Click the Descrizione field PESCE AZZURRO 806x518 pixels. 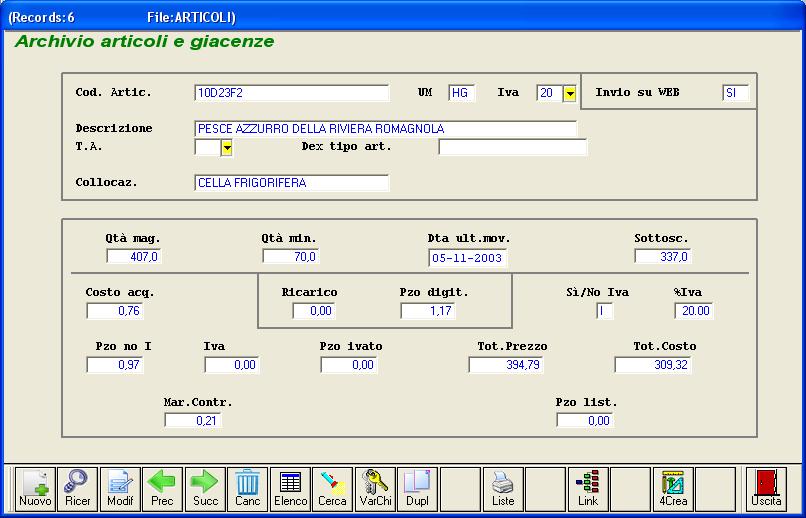coord(386,129)
